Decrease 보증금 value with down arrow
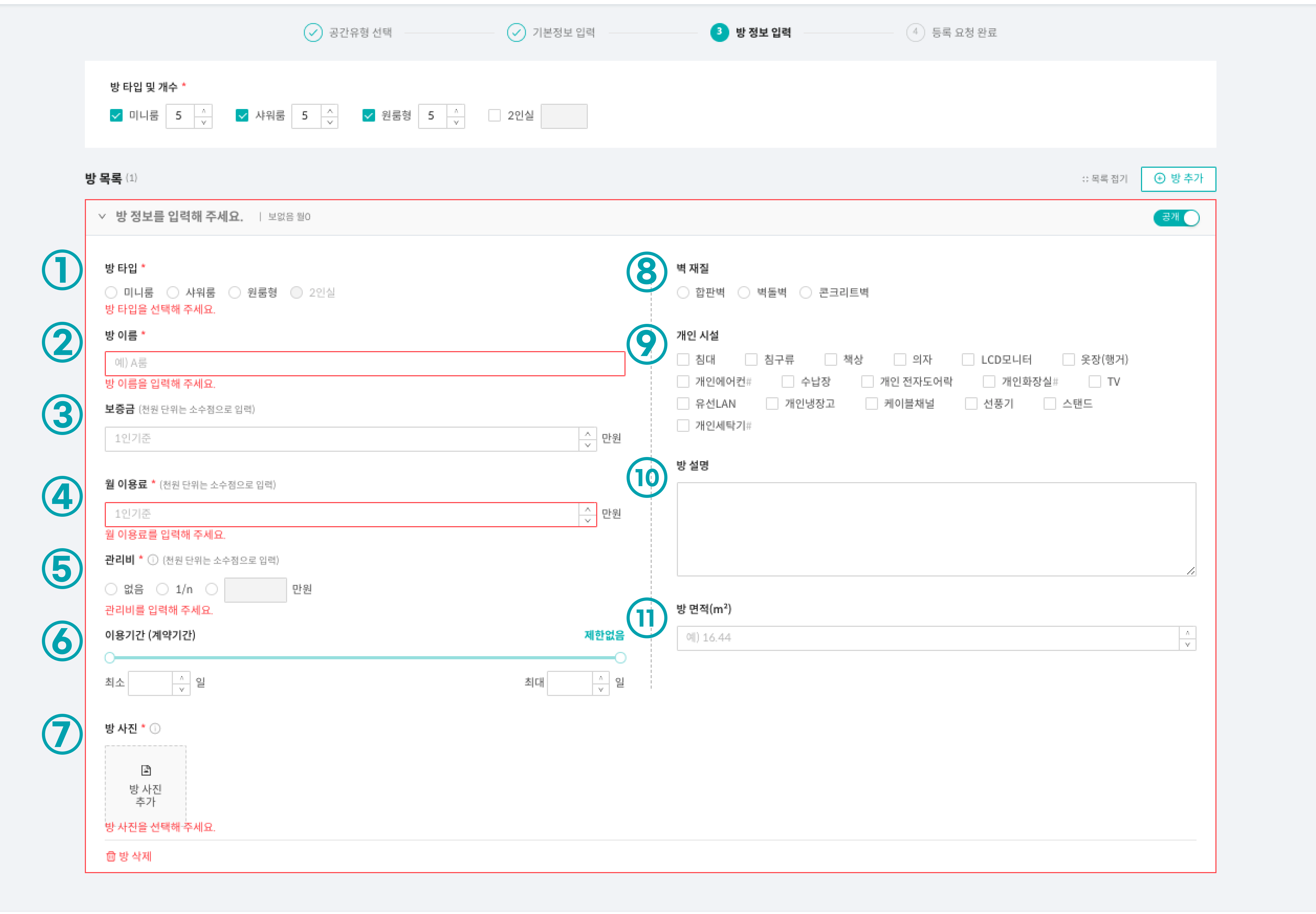The height and width of the screenshot is (914, 1316). click(587, 445)
